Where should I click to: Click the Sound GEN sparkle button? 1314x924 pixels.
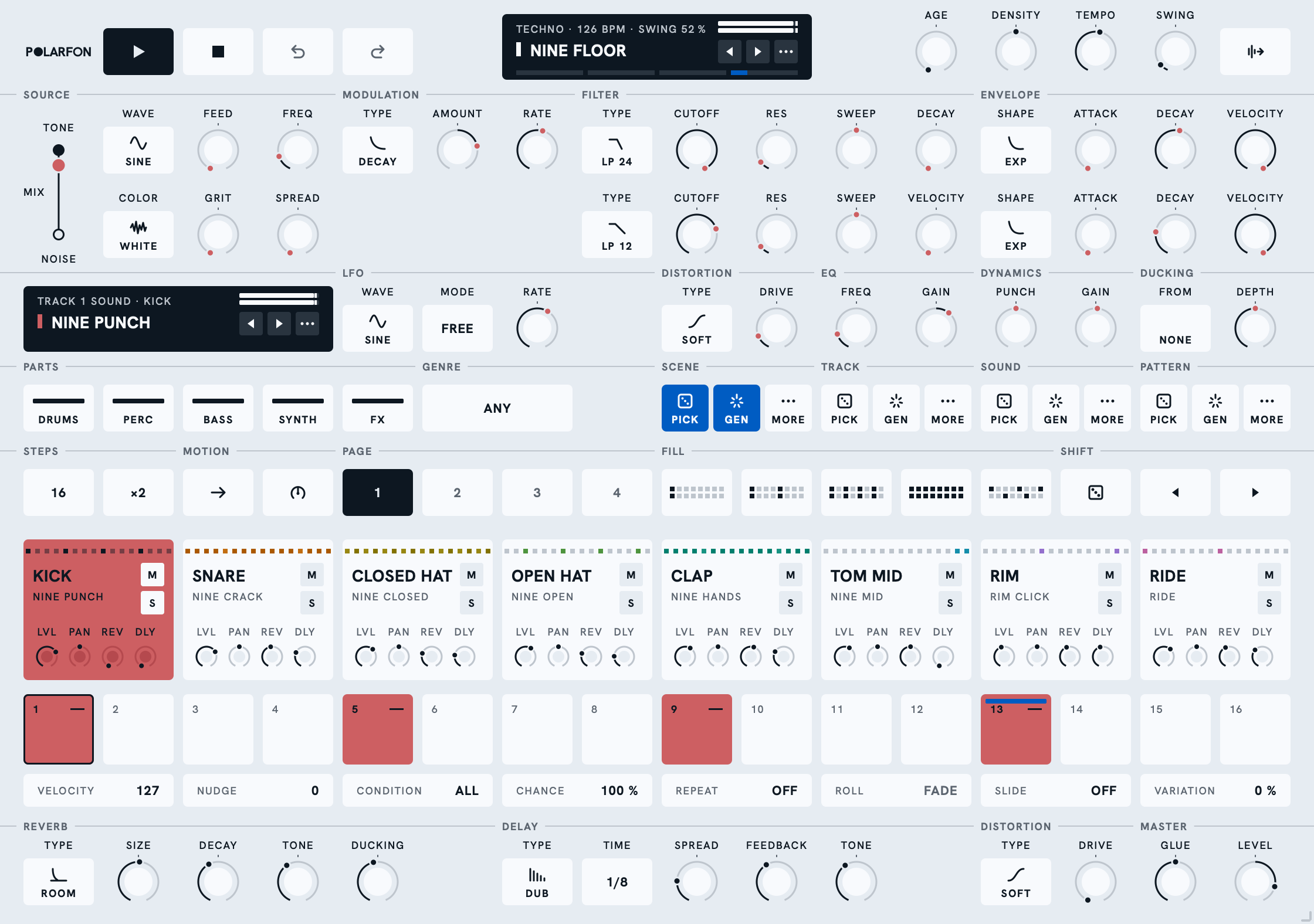pos(1056,408)
